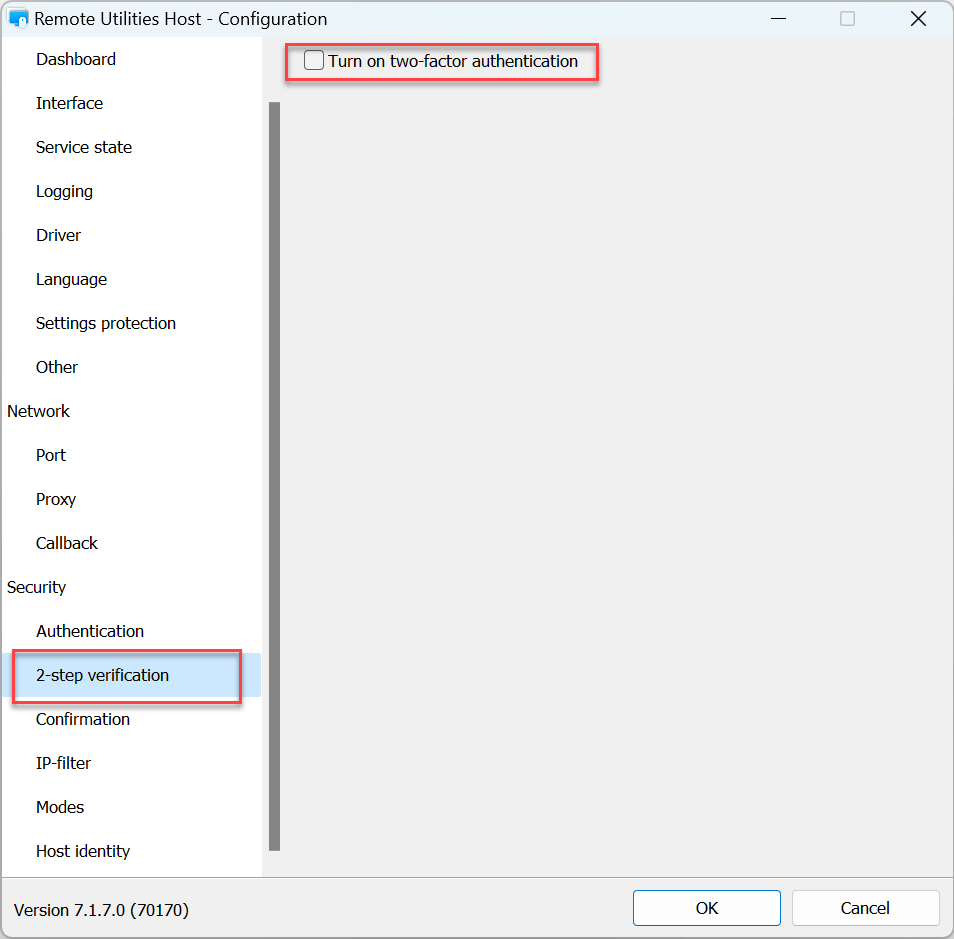The height and width of the screenshot is (939, 954).
Task: Open Settings protection page
Action: (106, 323)
